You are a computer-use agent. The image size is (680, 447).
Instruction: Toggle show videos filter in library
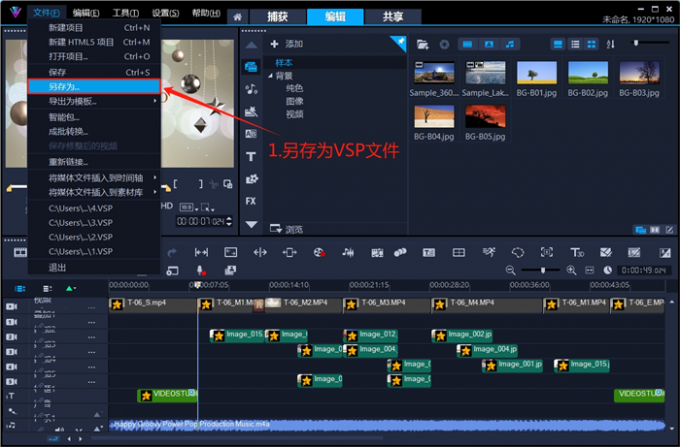[466, 44]
